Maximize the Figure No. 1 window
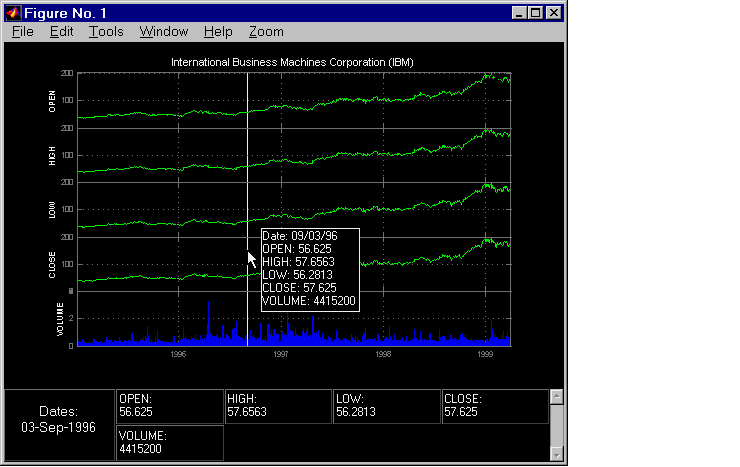 click(x=536, y=13)
